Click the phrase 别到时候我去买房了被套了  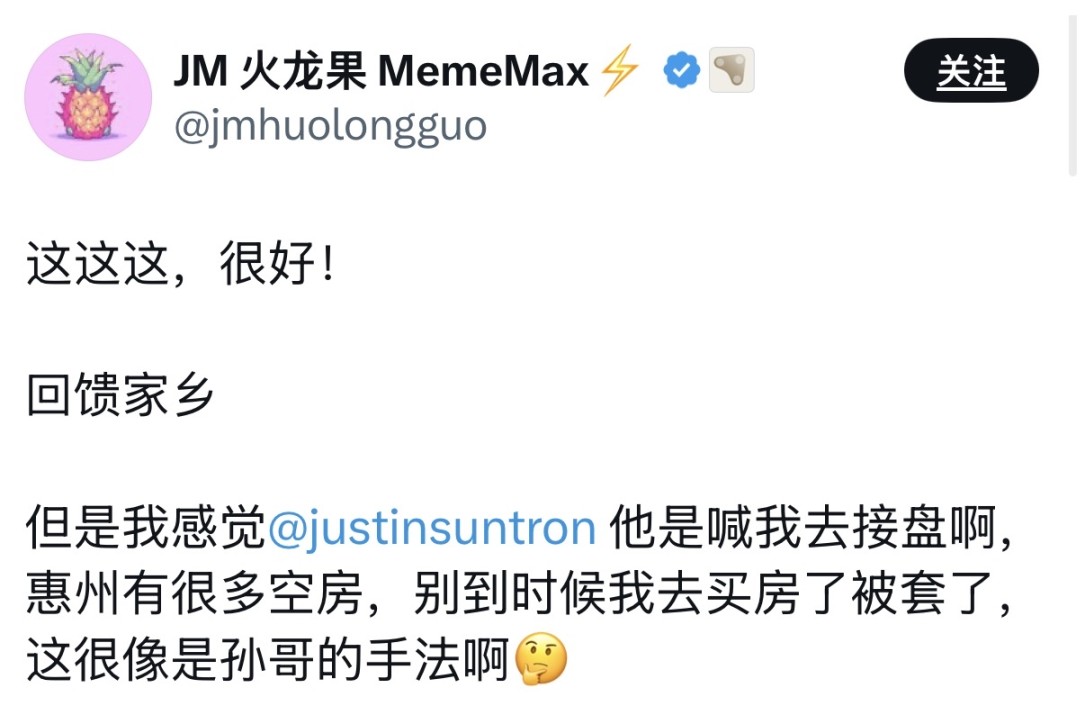click(704, 594)
